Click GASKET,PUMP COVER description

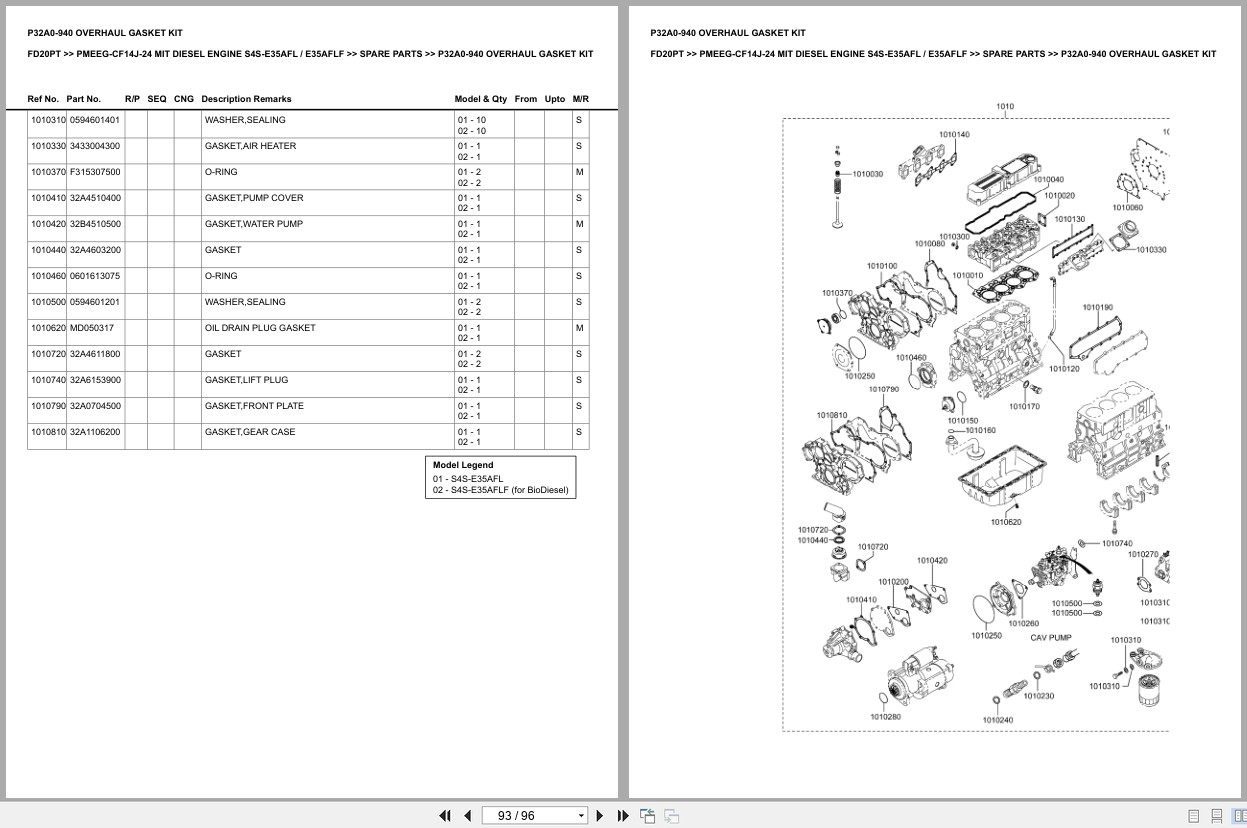click(254, 198)
